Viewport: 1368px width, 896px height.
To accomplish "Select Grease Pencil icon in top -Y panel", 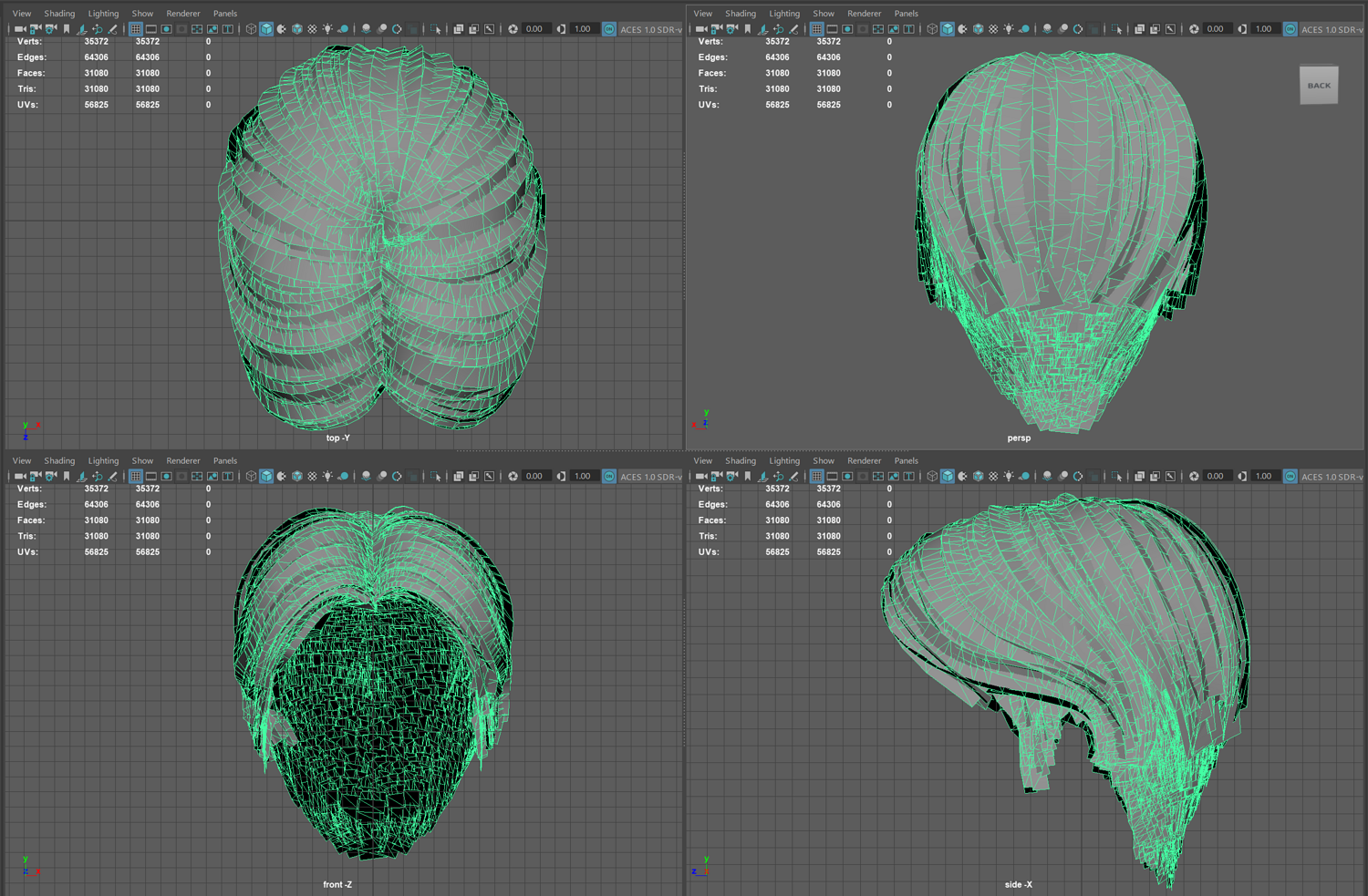I will tap(112, 29).
